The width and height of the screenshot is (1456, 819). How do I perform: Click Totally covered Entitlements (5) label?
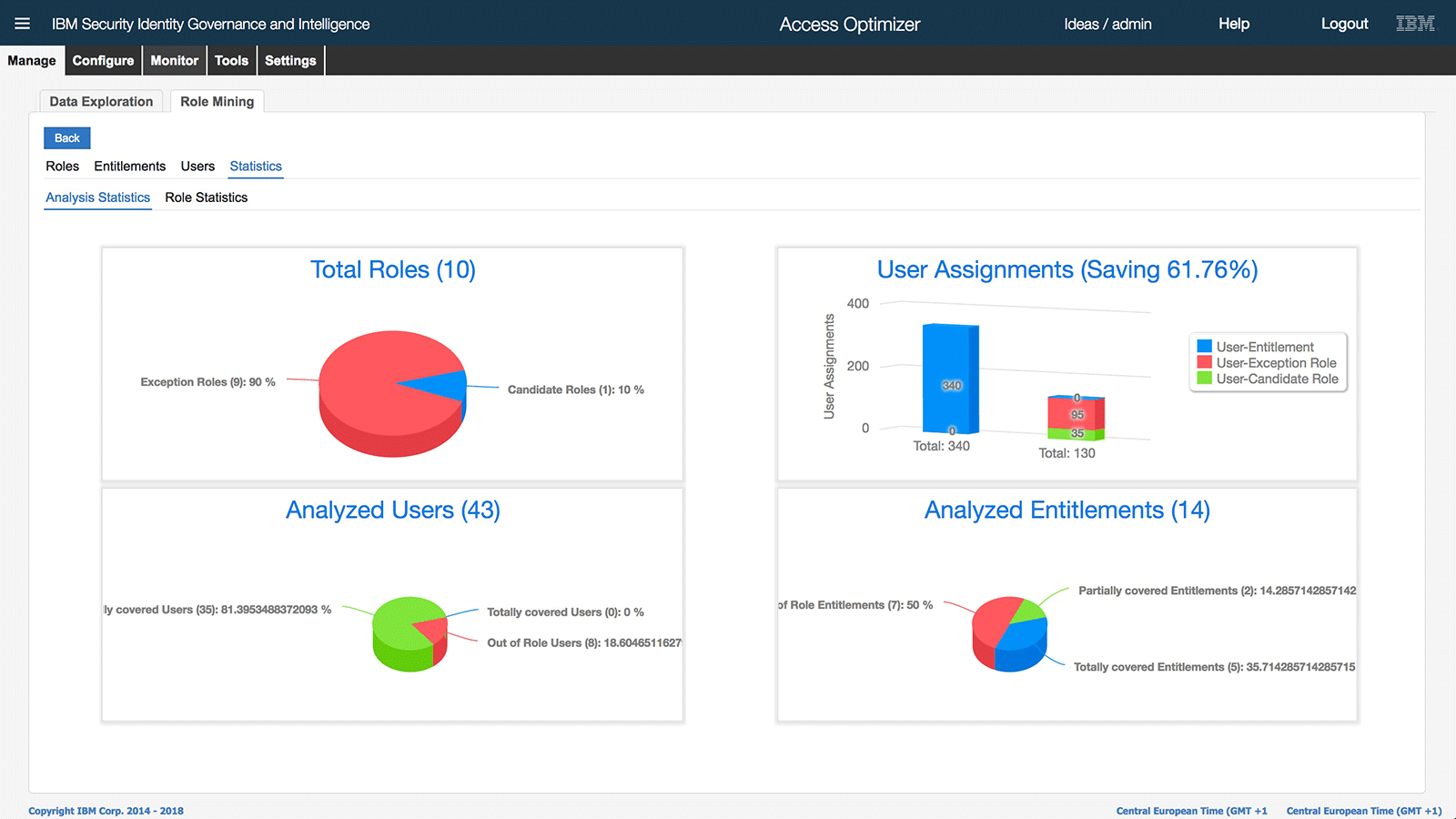(1215, 667)
